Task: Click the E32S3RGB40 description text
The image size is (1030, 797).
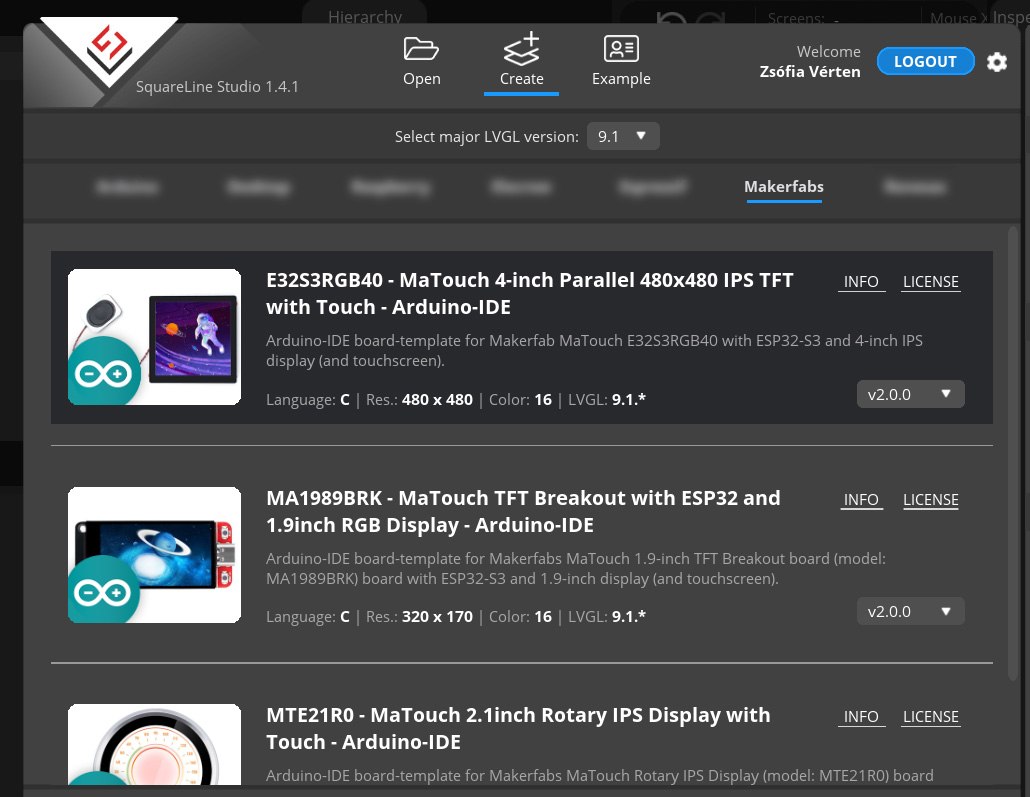Action: [594, 350]
